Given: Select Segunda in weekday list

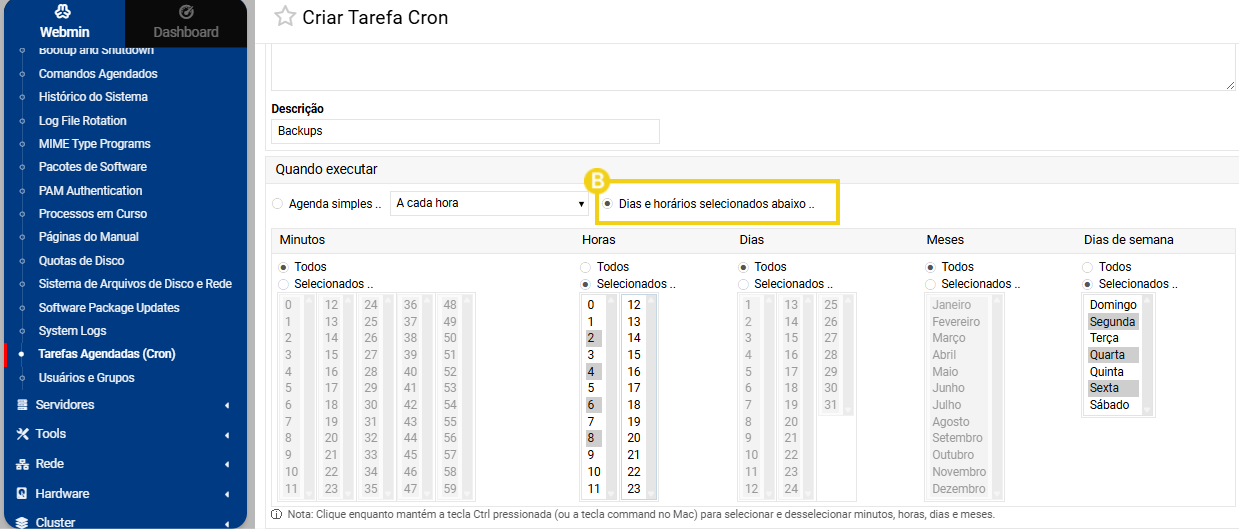Looking at the screenshot, I should point(1113,322).
